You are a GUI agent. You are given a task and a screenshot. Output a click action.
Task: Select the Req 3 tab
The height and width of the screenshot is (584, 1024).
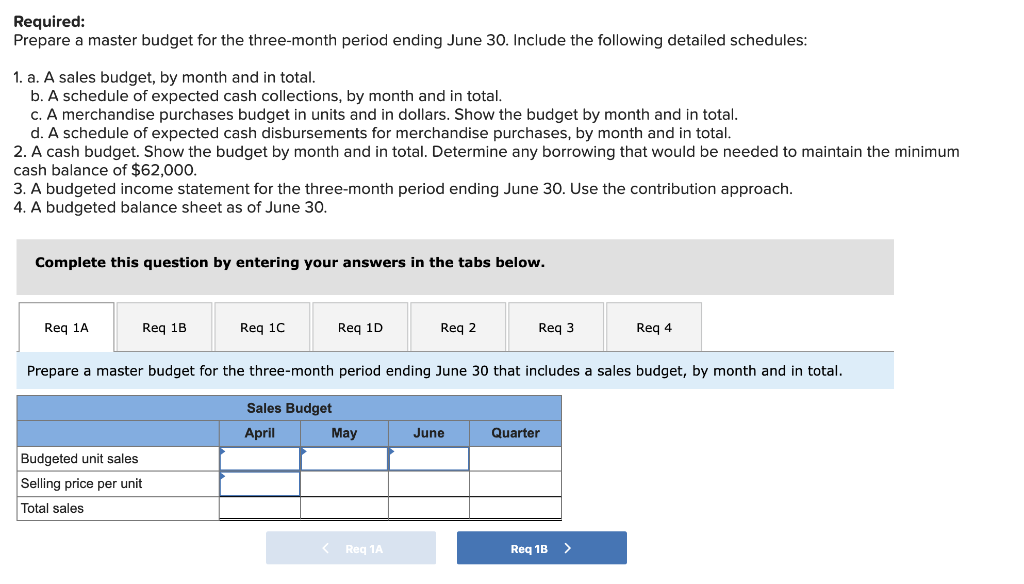[556, 327]
